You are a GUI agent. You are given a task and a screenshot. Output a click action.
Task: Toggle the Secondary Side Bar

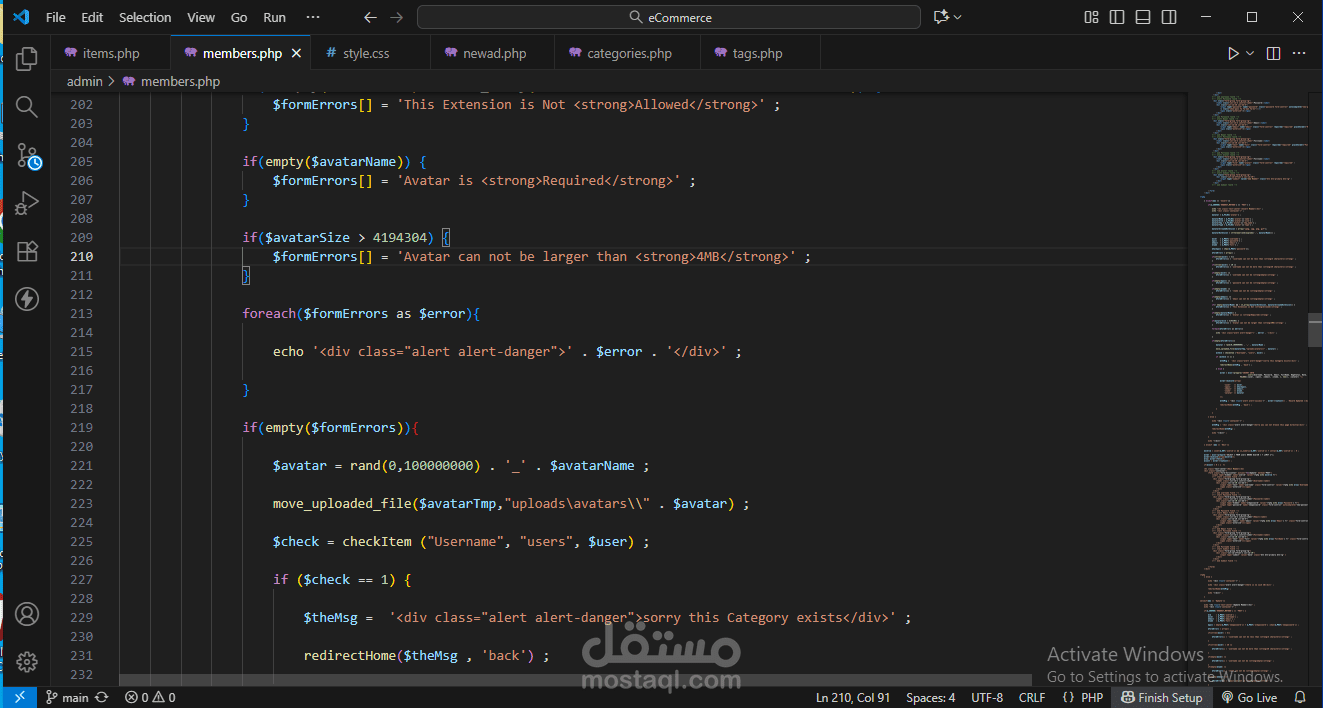pyautogui.click(x=1169, y=17)
